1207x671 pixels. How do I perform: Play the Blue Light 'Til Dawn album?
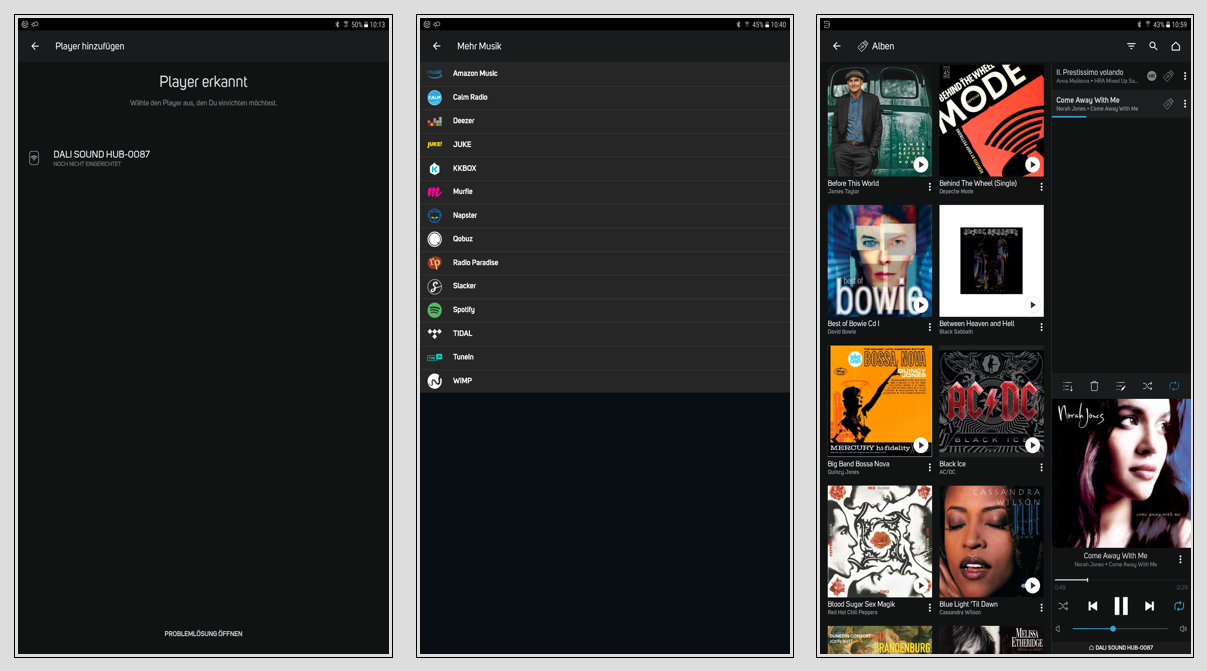1032,585
